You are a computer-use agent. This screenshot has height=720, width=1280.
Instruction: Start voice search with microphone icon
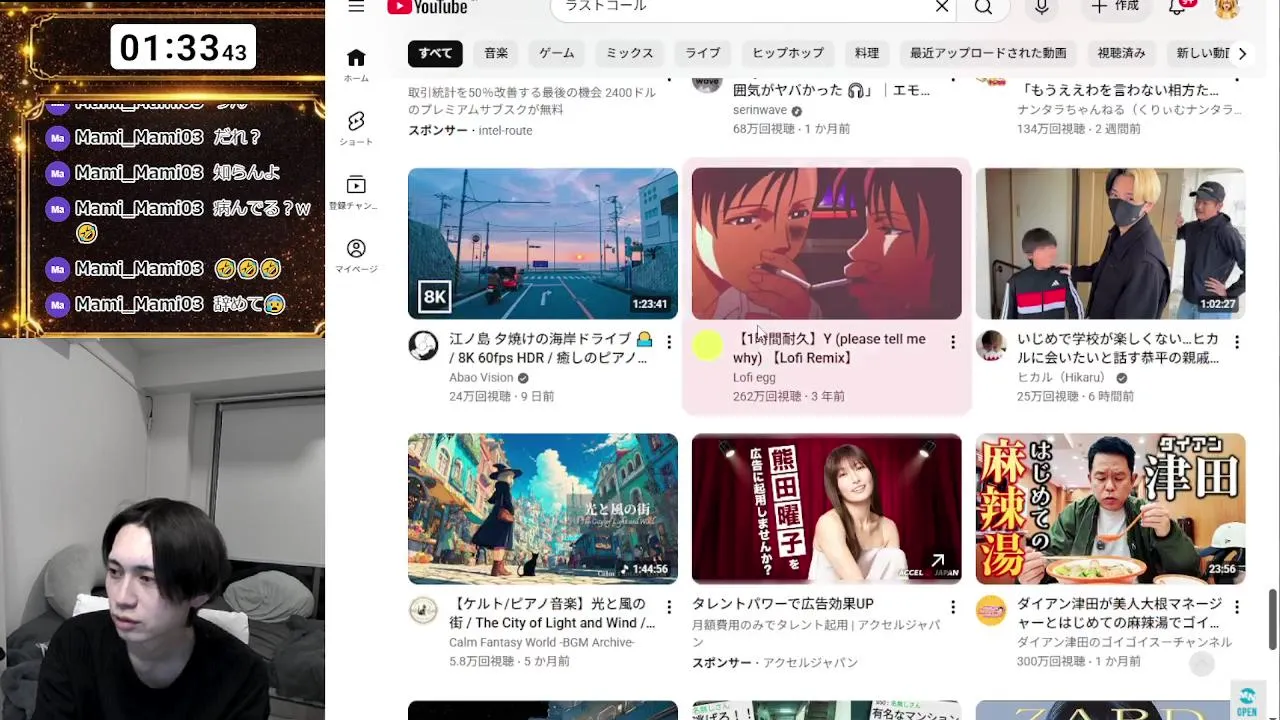pyautogui.click(x=1041, y=7)
